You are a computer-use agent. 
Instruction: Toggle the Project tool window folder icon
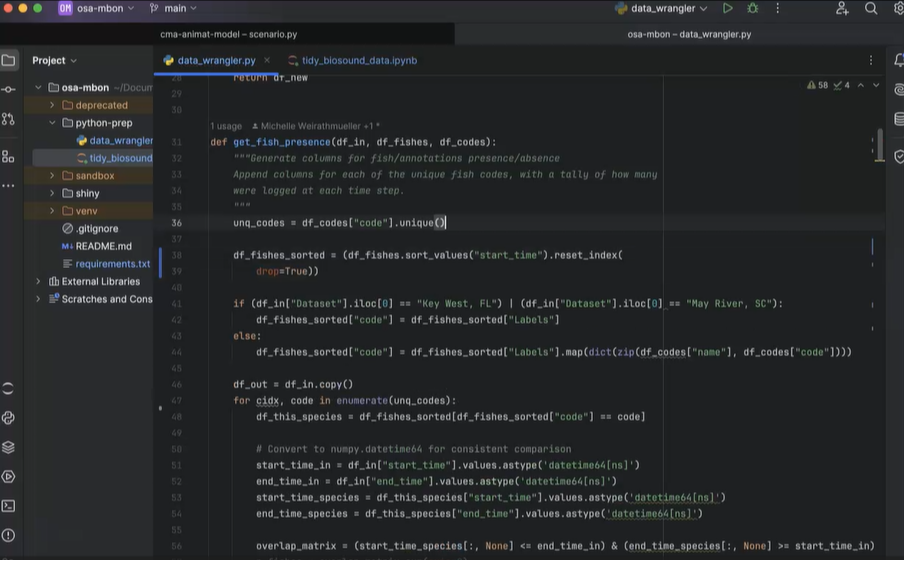coord(9,60)
